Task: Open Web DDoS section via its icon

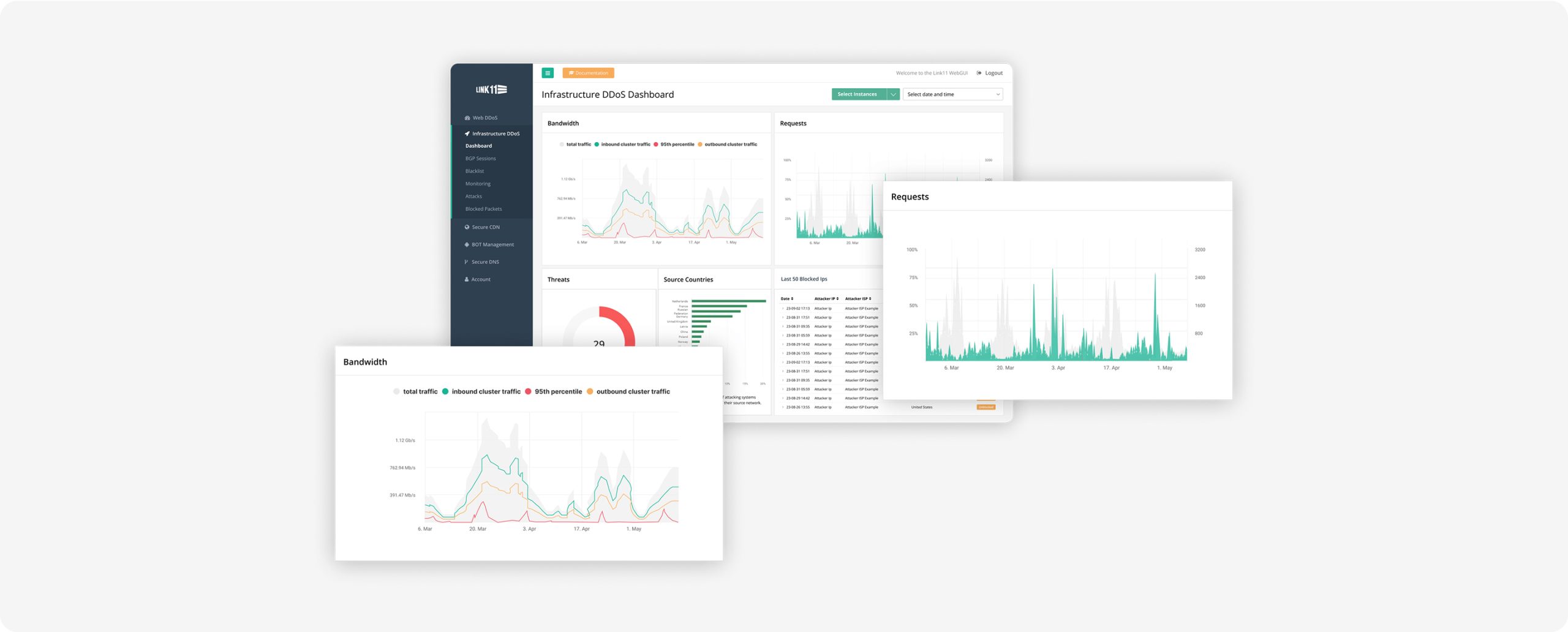Action: coord(467,118)
